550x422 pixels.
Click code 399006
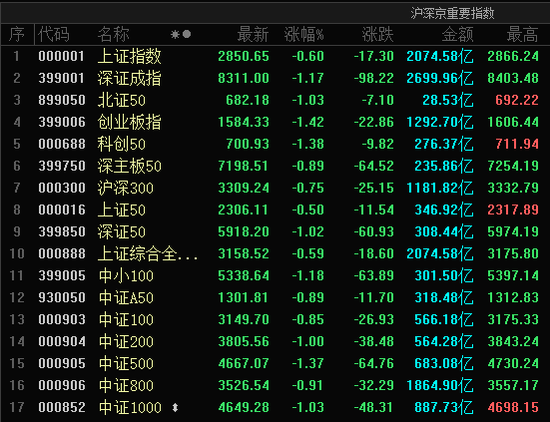point(62,122)
